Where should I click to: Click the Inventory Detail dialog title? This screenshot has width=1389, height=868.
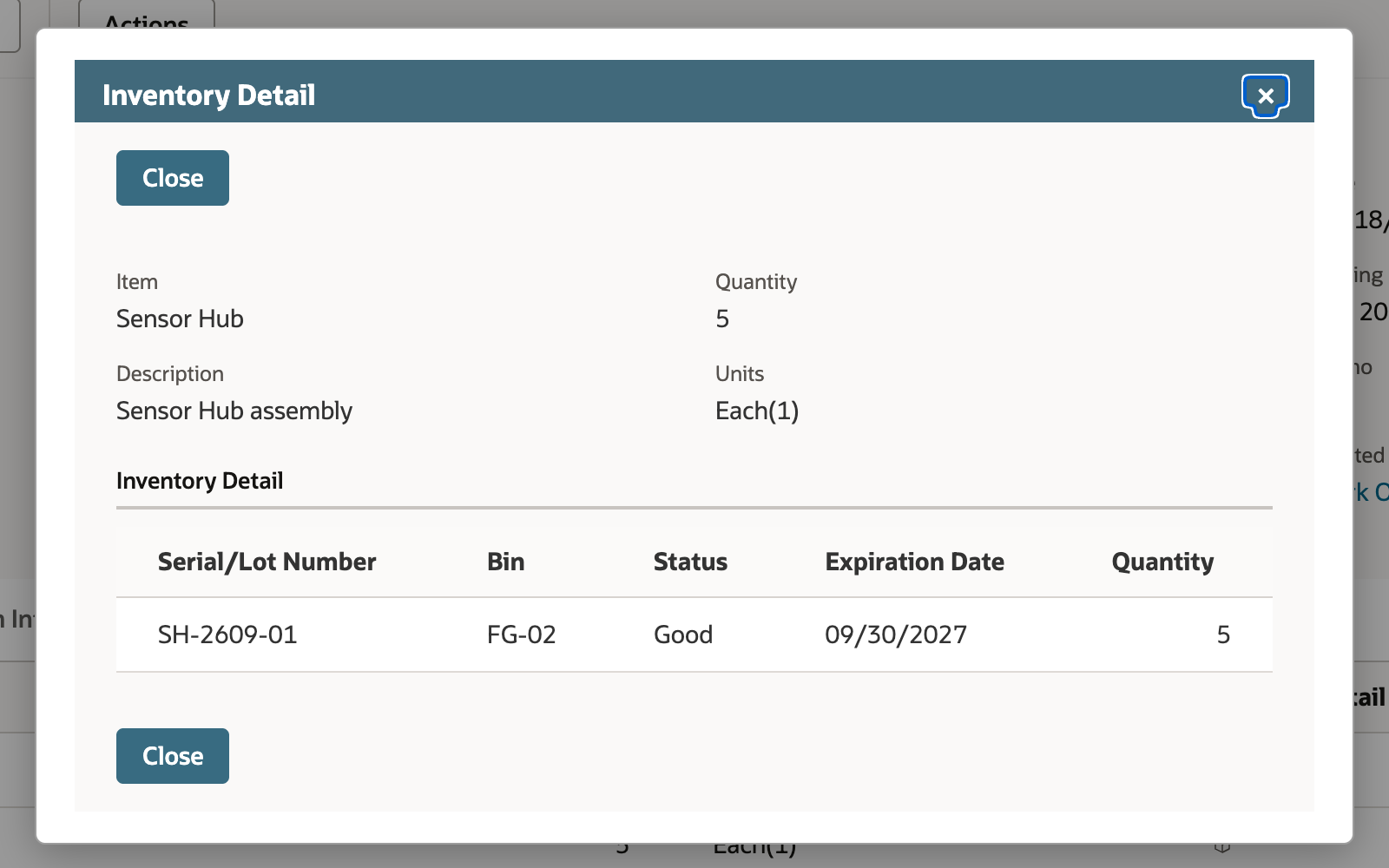point(208,95)
